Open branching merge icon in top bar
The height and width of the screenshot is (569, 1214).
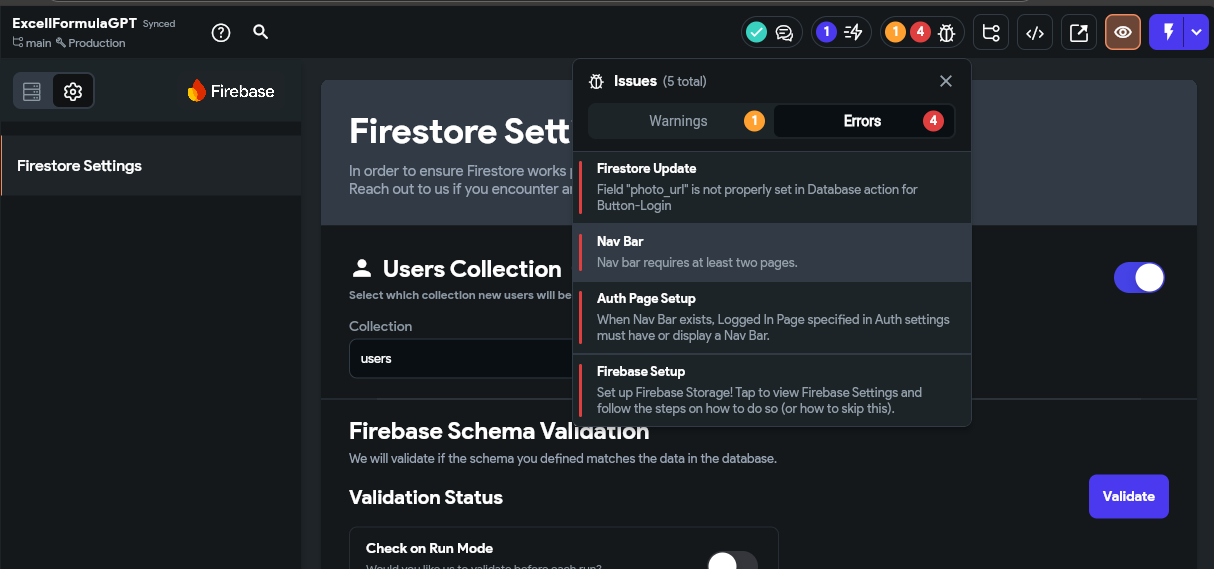coord(991,33)
